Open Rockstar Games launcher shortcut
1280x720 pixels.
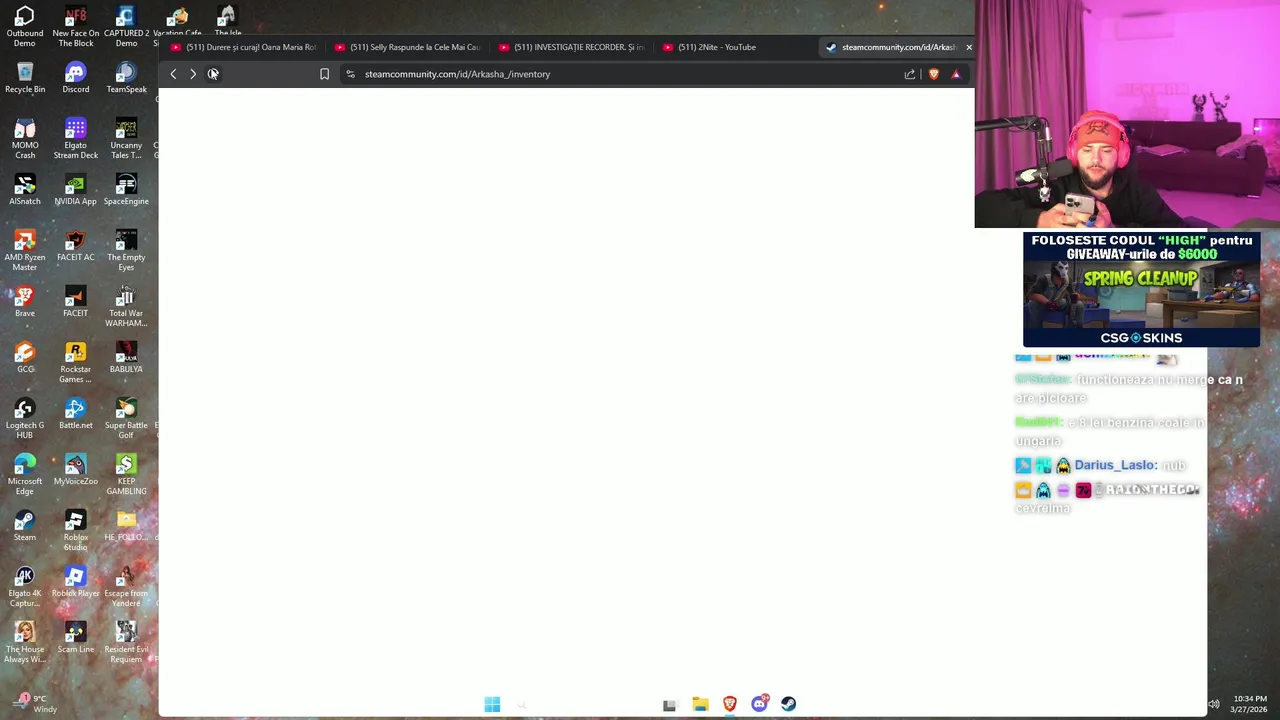pos(76,362)
